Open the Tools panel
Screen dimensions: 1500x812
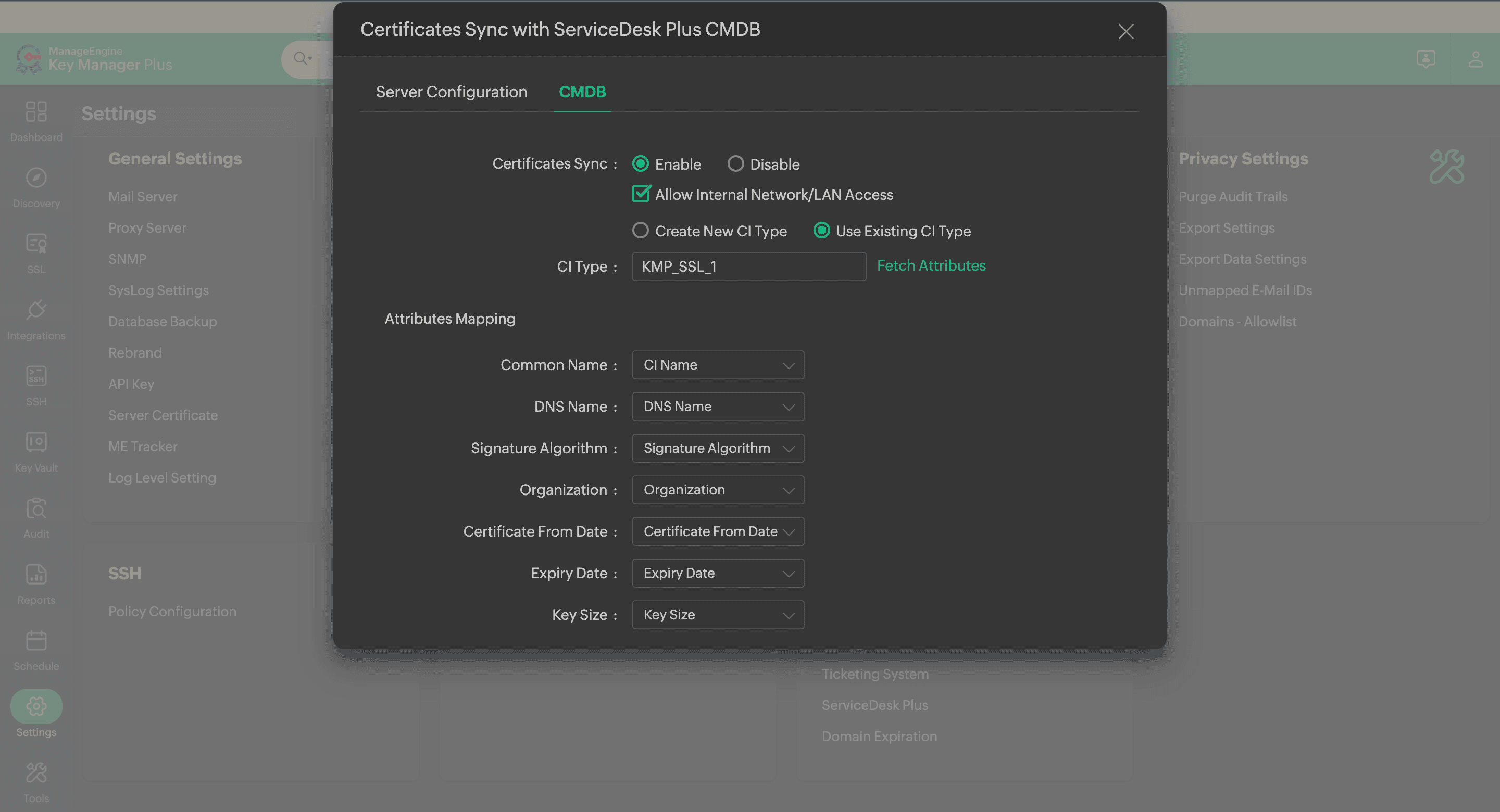coord(36,780)
